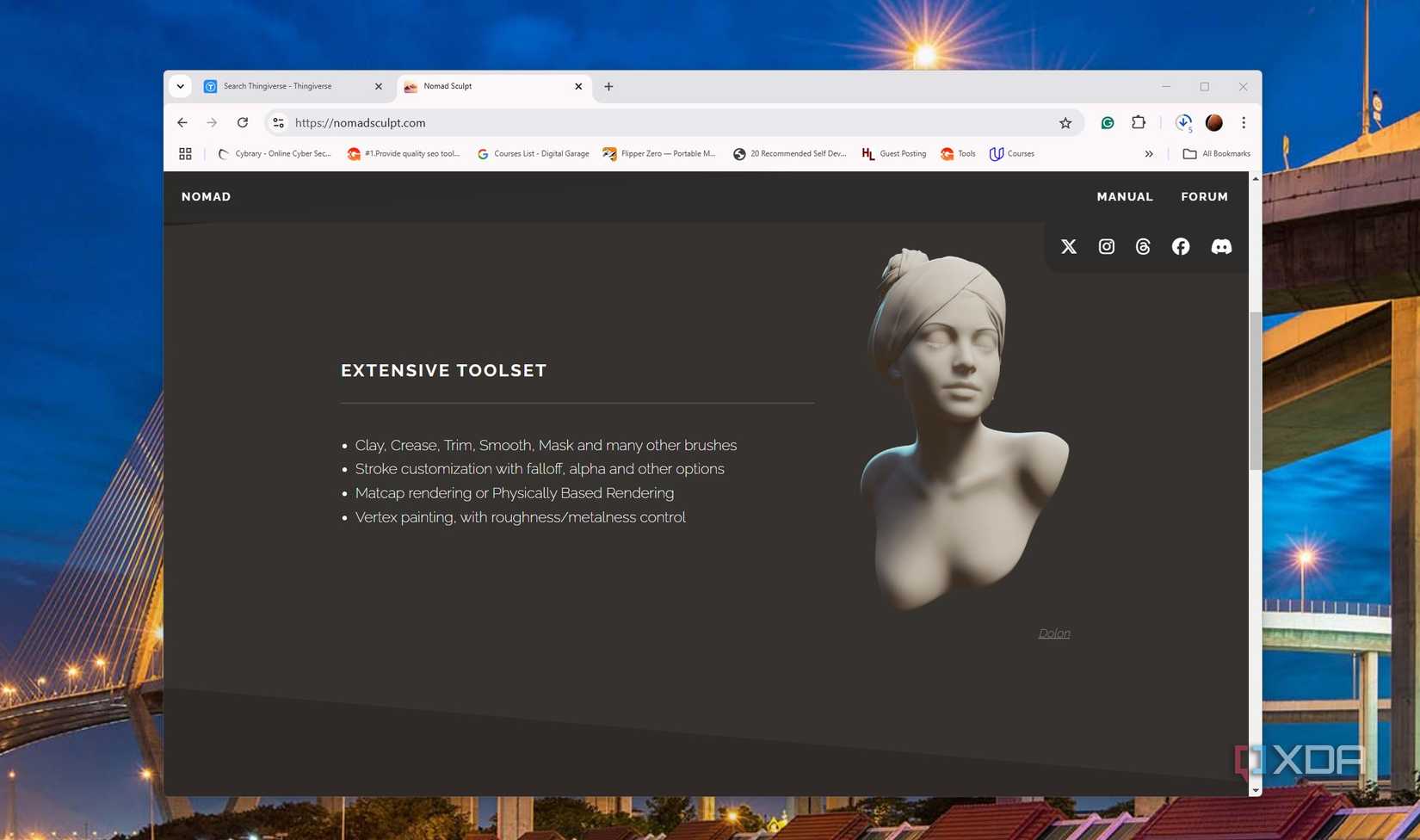Image resolution: width=1420 pixels, height=840 pixels.
Task: Open the Discord social icon
Action: pos(1221,247)
